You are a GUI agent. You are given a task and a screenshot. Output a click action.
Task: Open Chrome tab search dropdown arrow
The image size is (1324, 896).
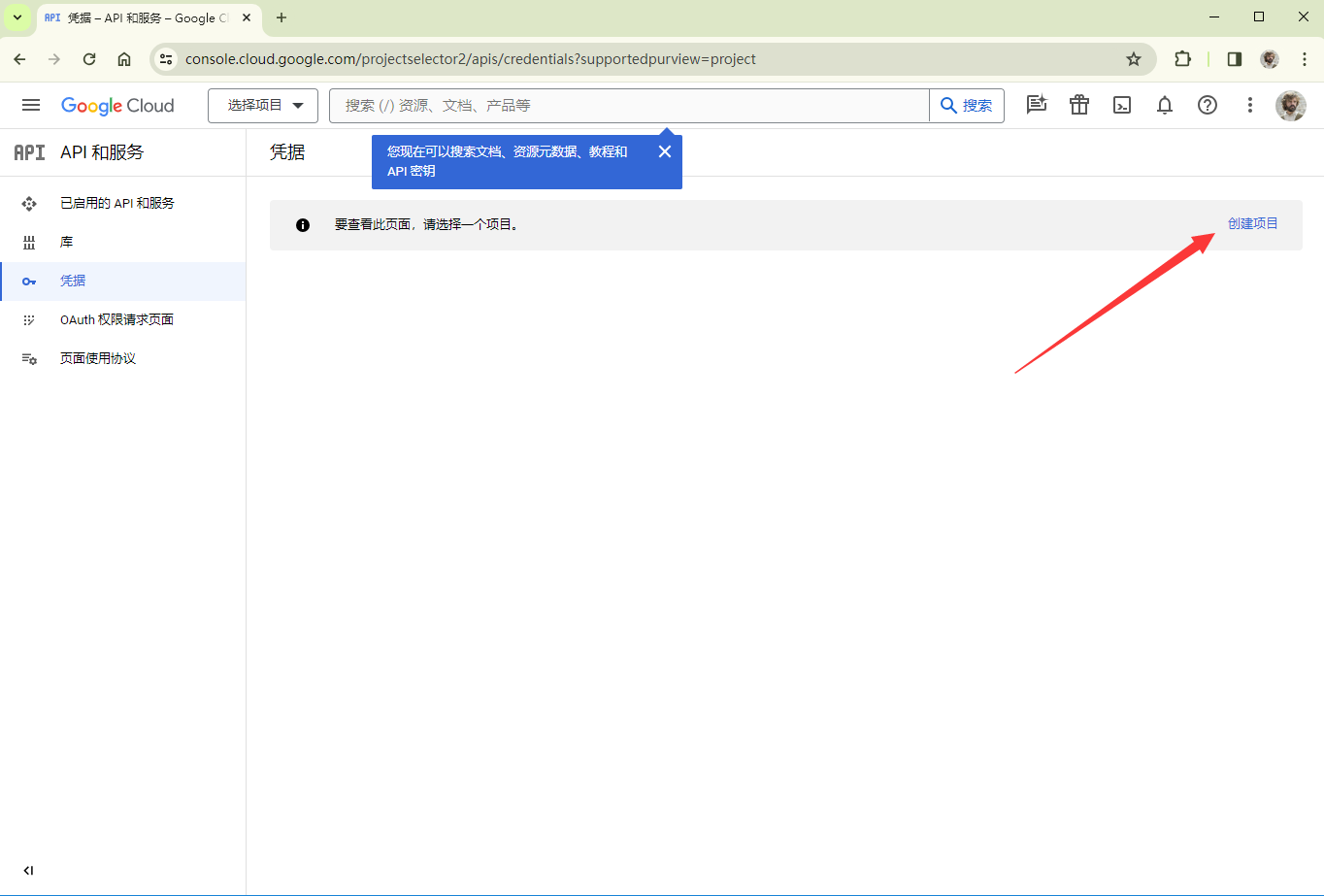(17, 17)
